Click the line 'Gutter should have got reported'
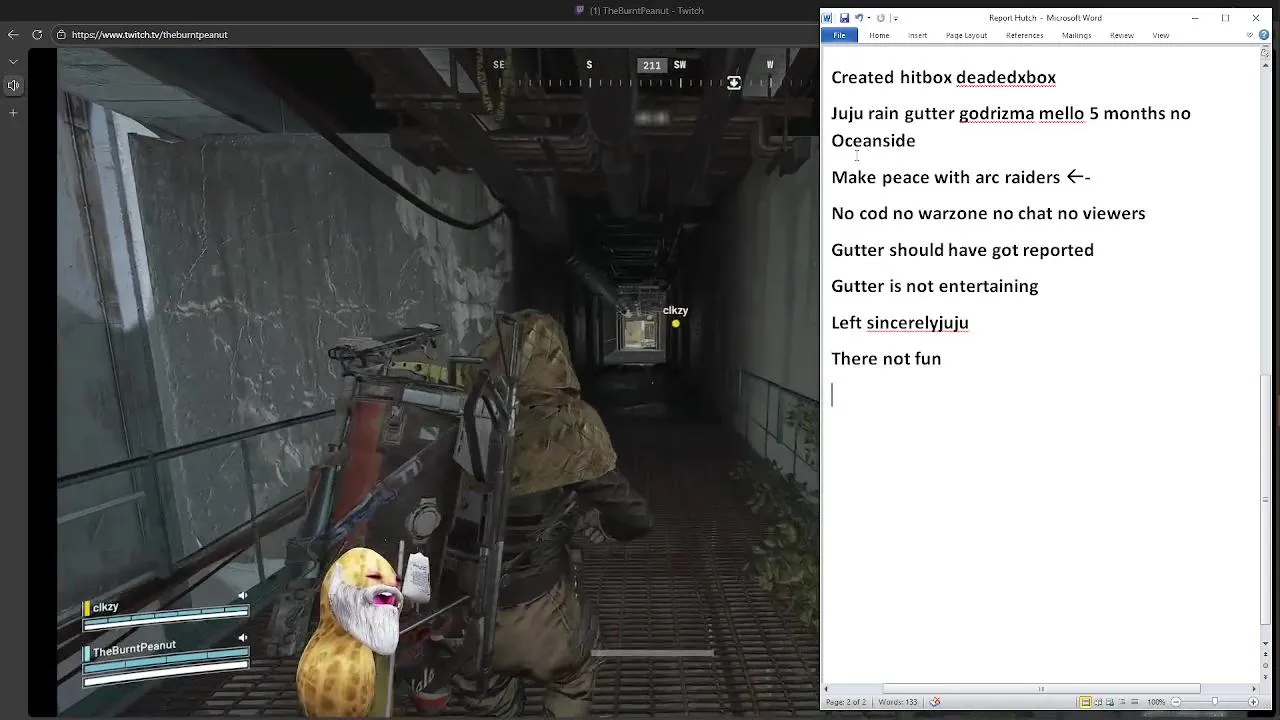The height and width of the screenshot is (720, 1280). coord(962,250)
